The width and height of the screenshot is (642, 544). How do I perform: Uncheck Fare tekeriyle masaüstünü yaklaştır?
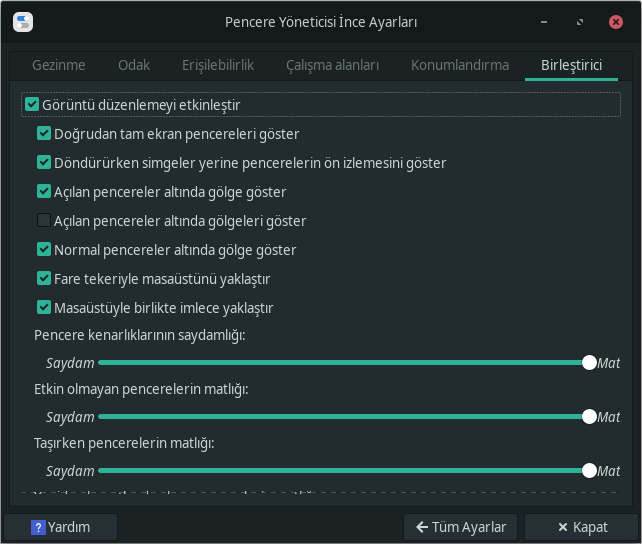pos(44,278)
